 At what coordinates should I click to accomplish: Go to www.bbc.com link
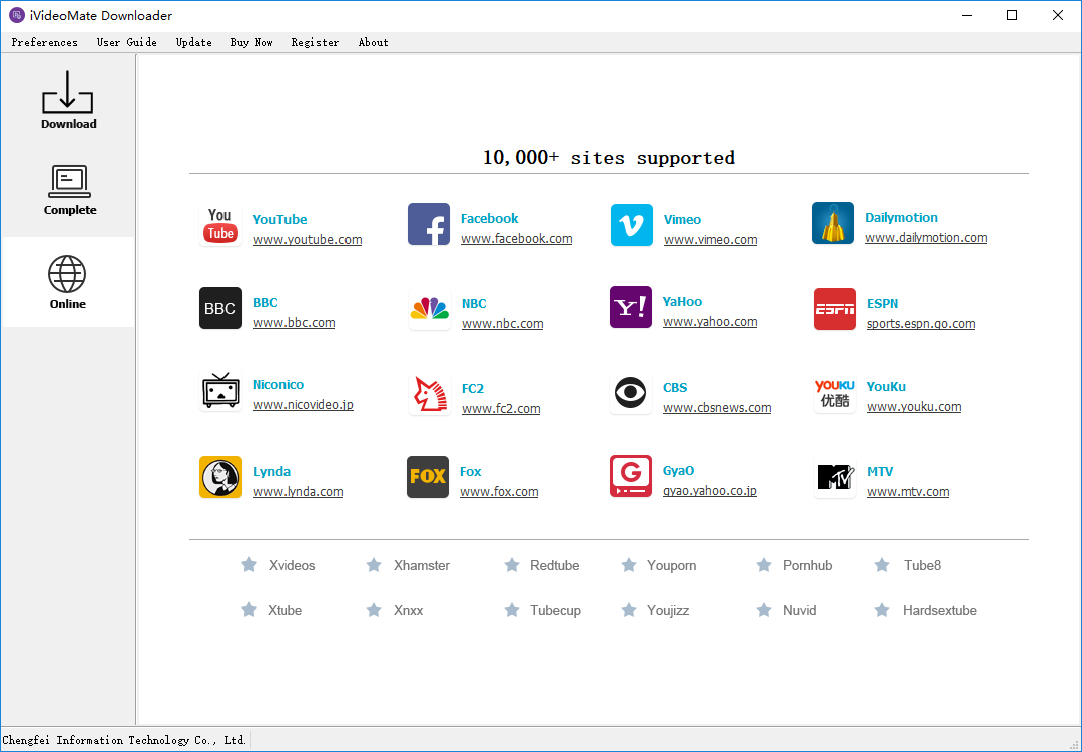click(294, 322)
